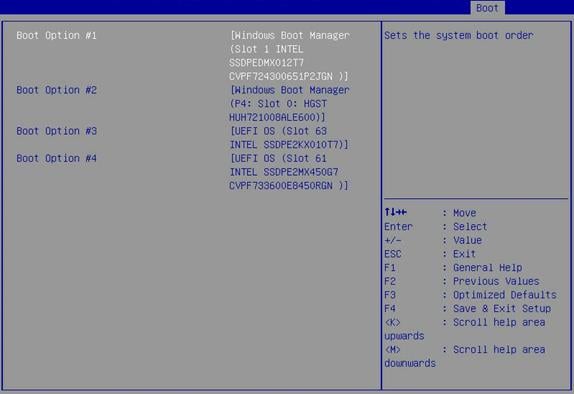Click the F2 : Previous Values hint
The image size is (574, 394).
pos(462,282)
